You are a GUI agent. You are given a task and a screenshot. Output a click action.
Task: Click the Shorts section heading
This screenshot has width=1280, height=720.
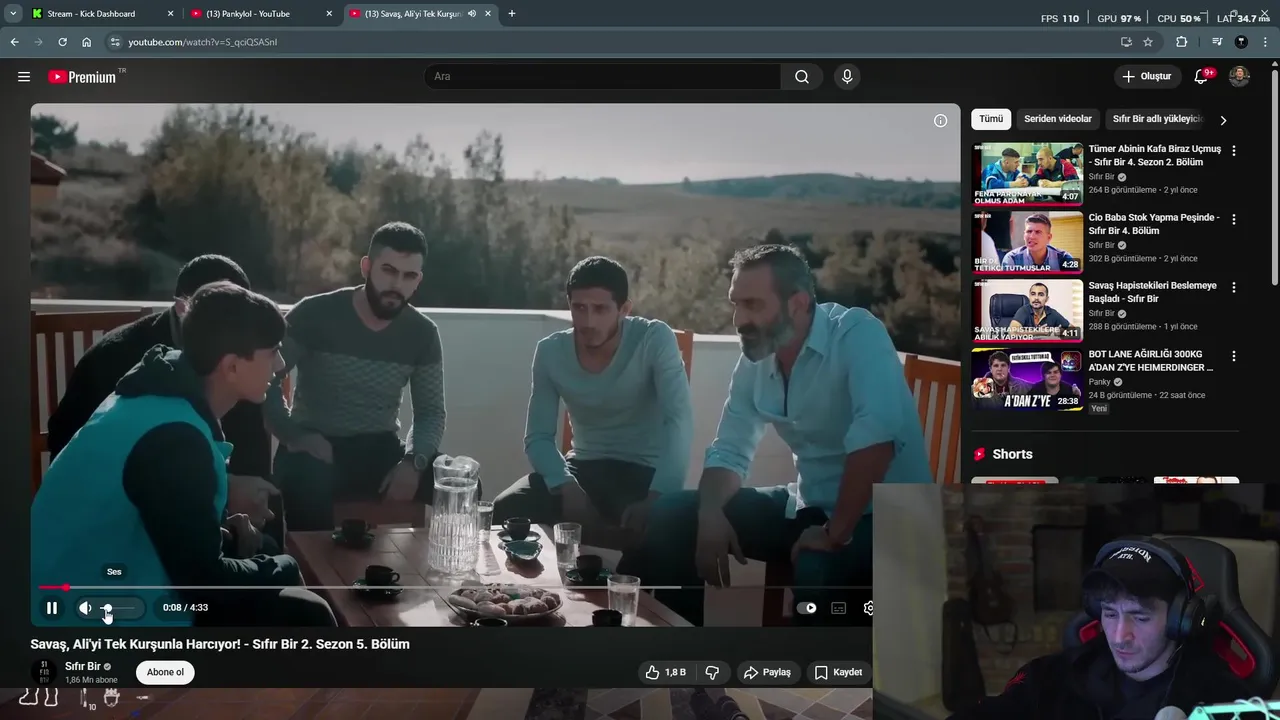pyautogui.click(x=1012, y=454)
